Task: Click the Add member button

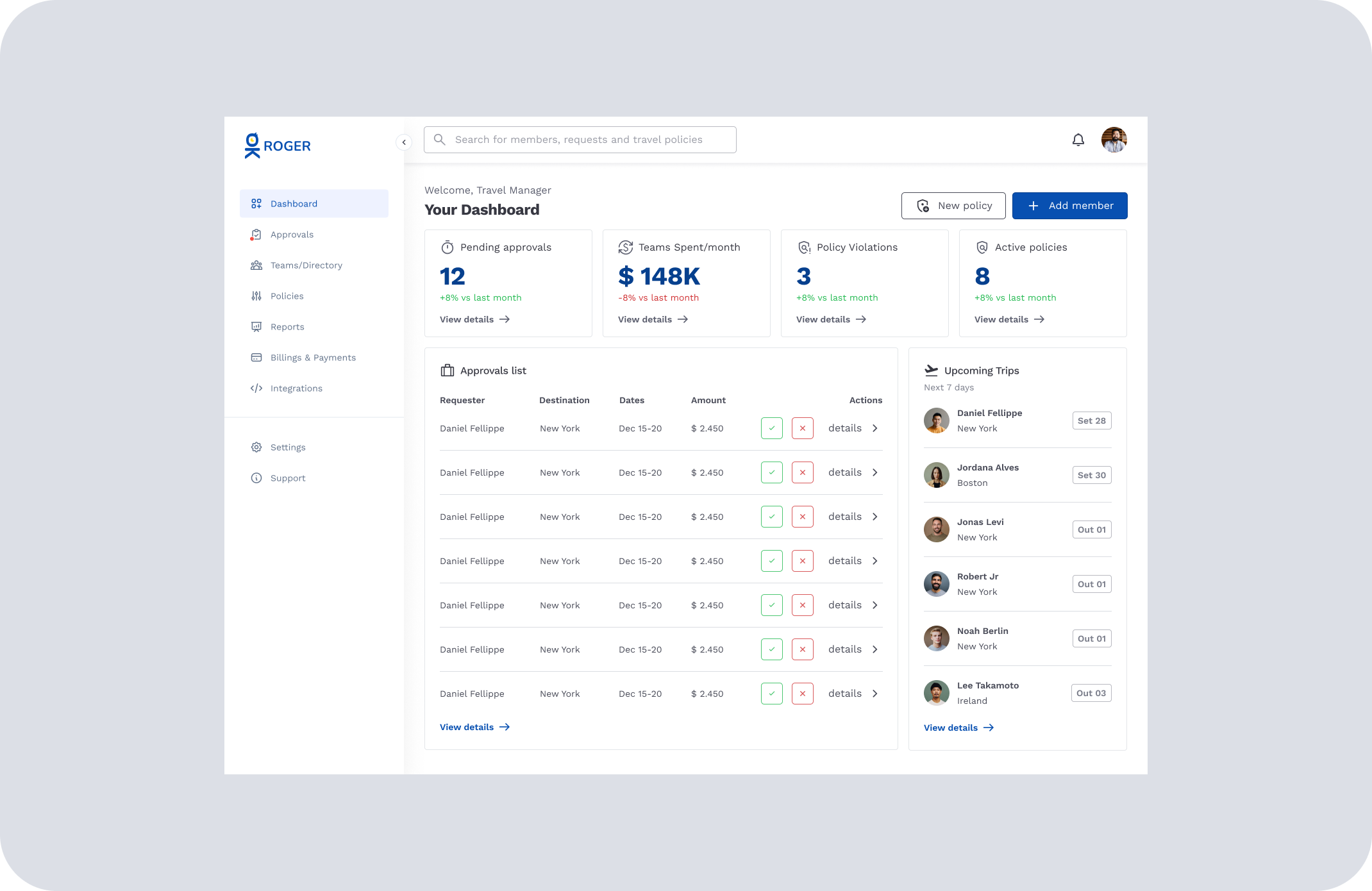Action: click(x=1069, y=206)
